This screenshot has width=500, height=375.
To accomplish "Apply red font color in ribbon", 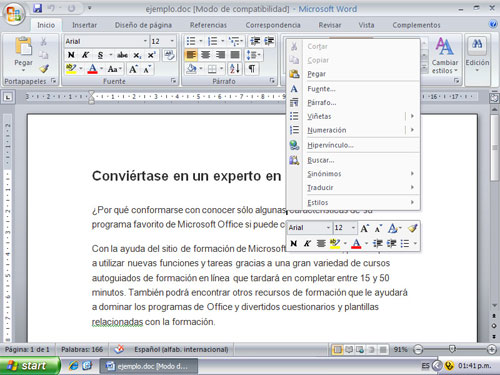I will point(92,69).
